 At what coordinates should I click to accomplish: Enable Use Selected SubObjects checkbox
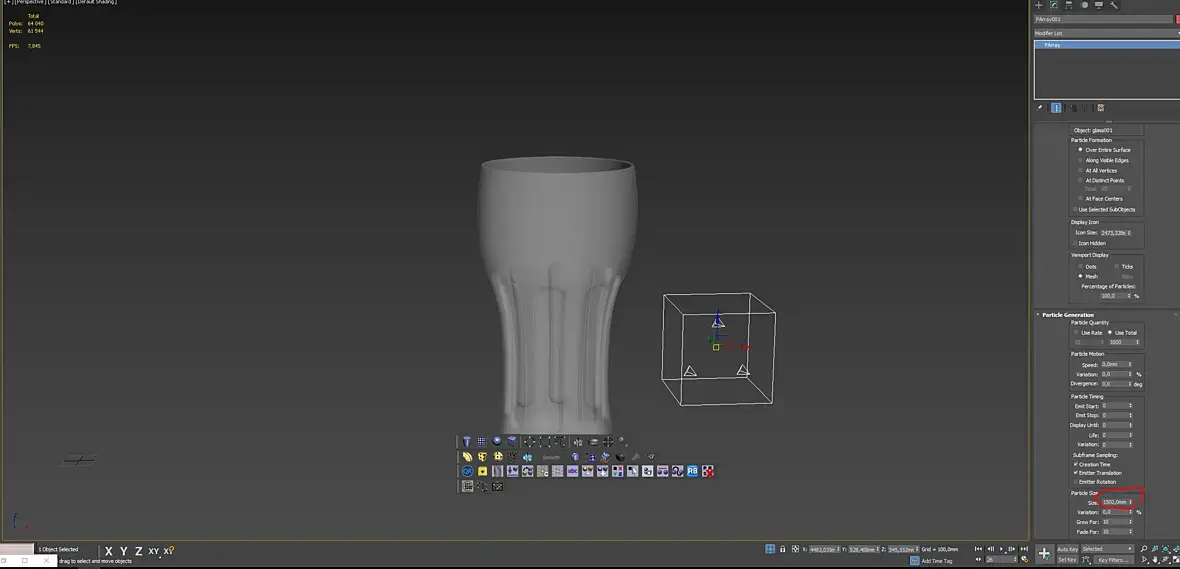[x=1104, y=209]
